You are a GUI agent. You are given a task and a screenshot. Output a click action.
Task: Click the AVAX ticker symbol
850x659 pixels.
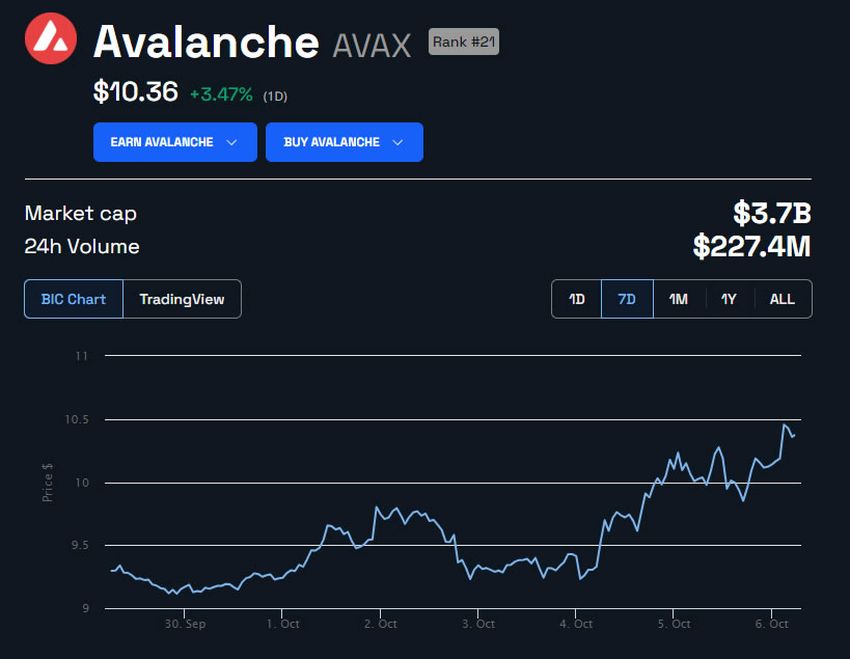tap(372, 44)
